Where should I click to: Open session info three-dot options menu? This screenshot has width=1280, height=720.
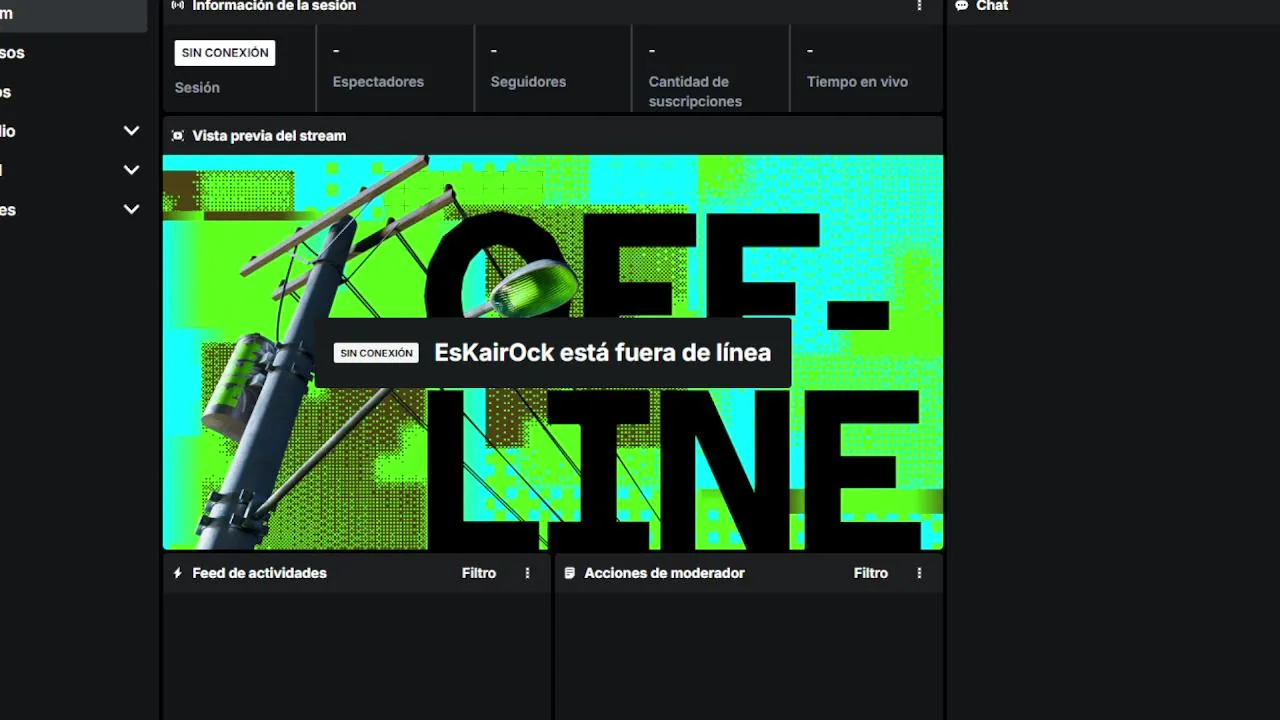coord(919,6)
